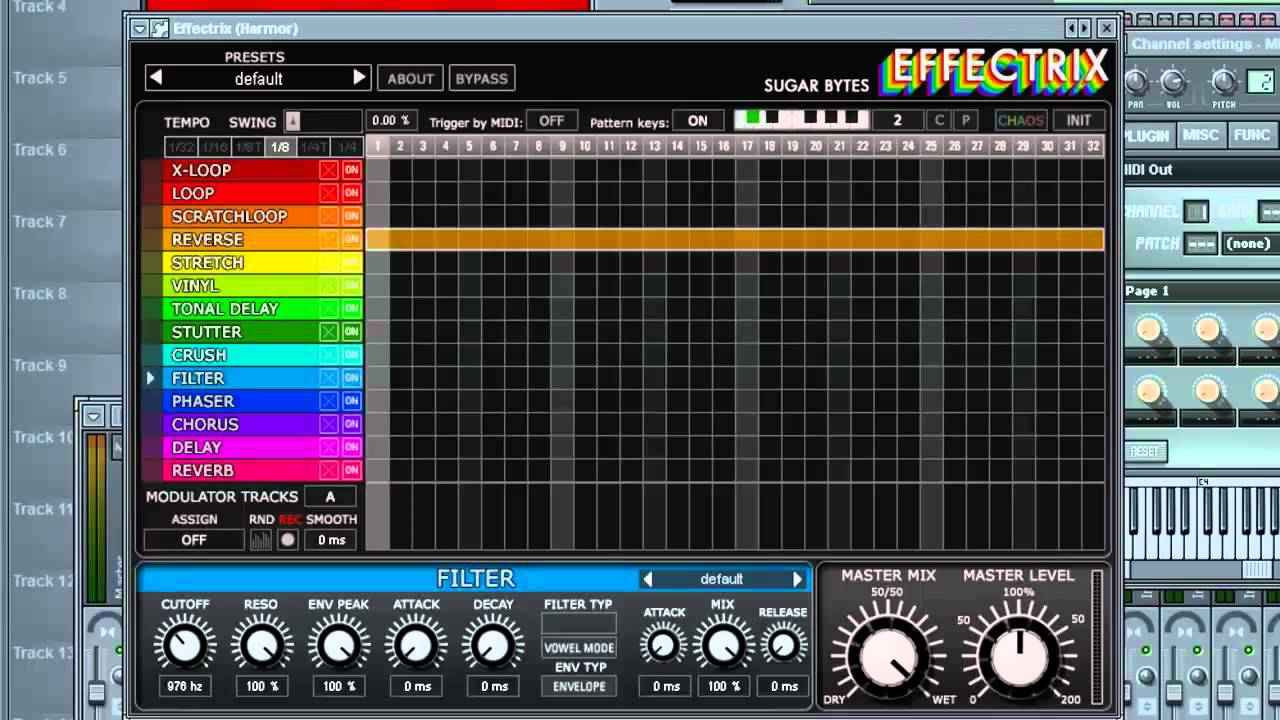The height and width of the screenshot is (720, 1280).
Task: Click the RND random modulation icon
Action: point(260,540)
